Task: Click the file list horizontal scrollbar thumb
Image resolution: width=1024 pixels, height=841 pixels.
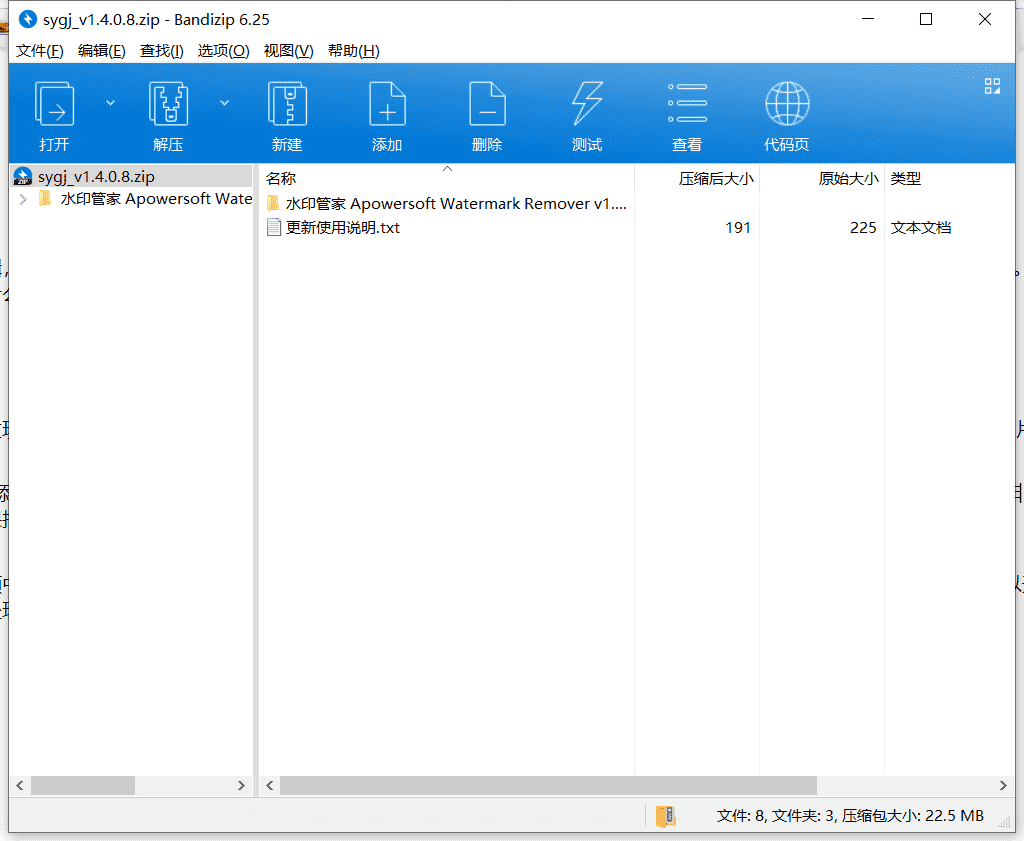Action: pyautogui.click(x=549, y=785)
